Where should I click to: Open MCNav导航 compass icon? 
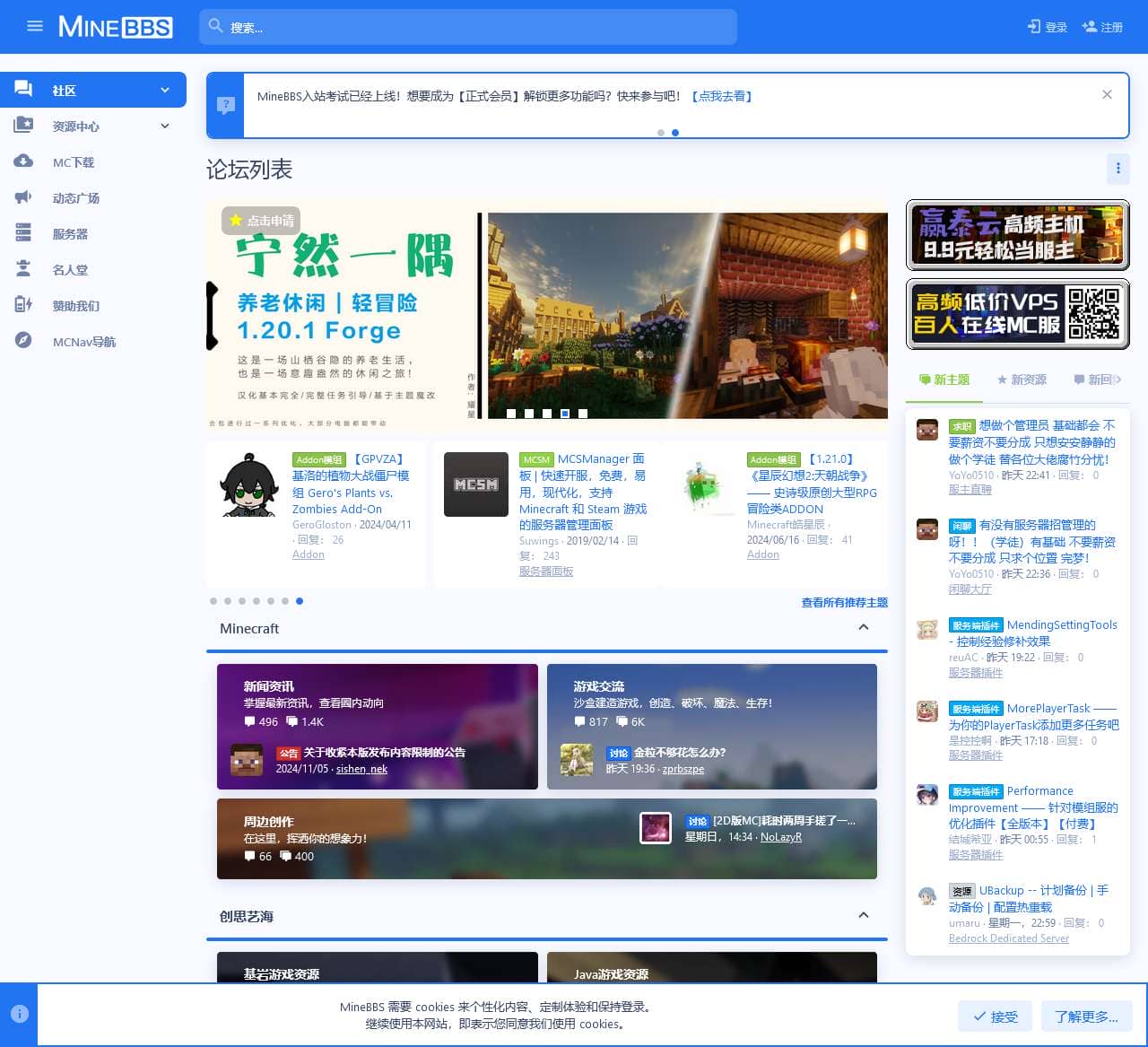click(23, 341)
